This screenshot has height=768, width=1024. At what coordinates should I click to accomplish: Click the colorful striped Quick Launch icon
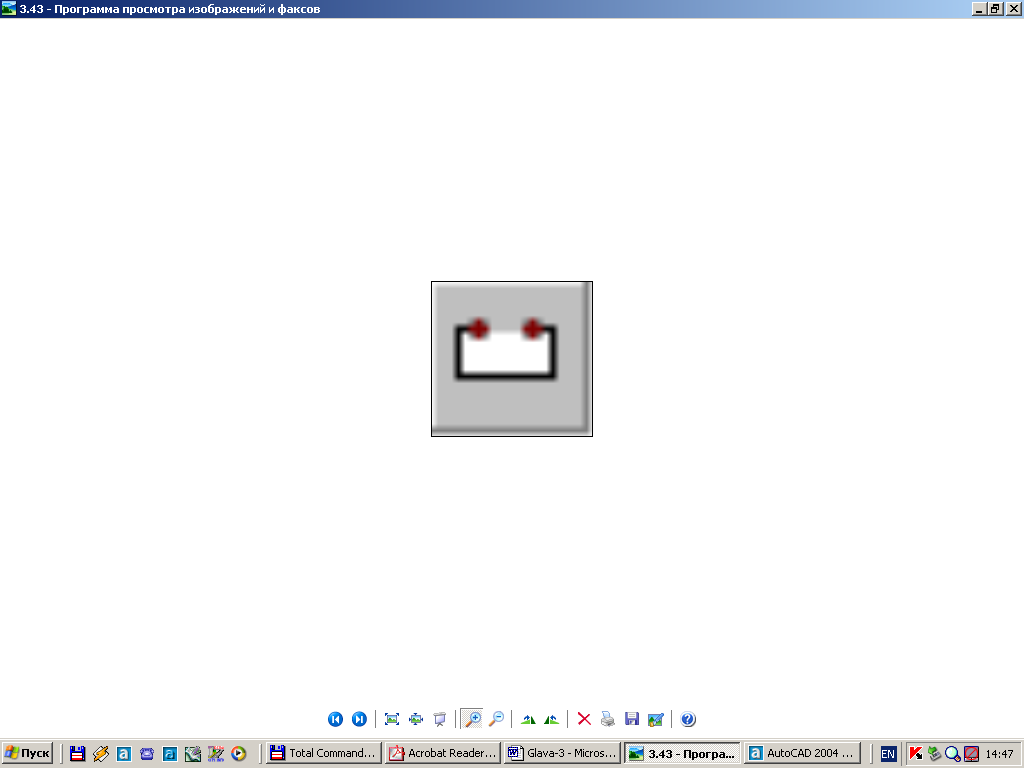tap(216, 754)
